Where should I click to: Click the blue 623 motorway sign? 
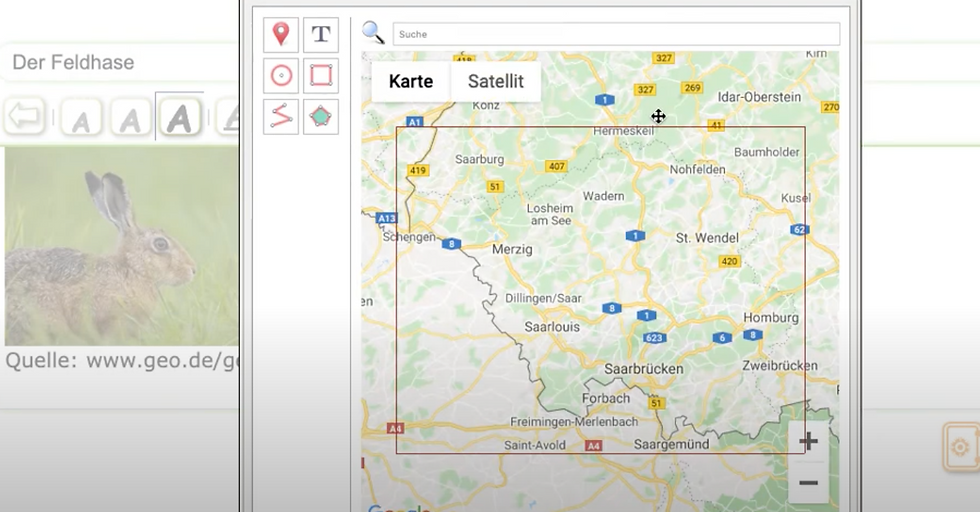click(x=654, y=338)
